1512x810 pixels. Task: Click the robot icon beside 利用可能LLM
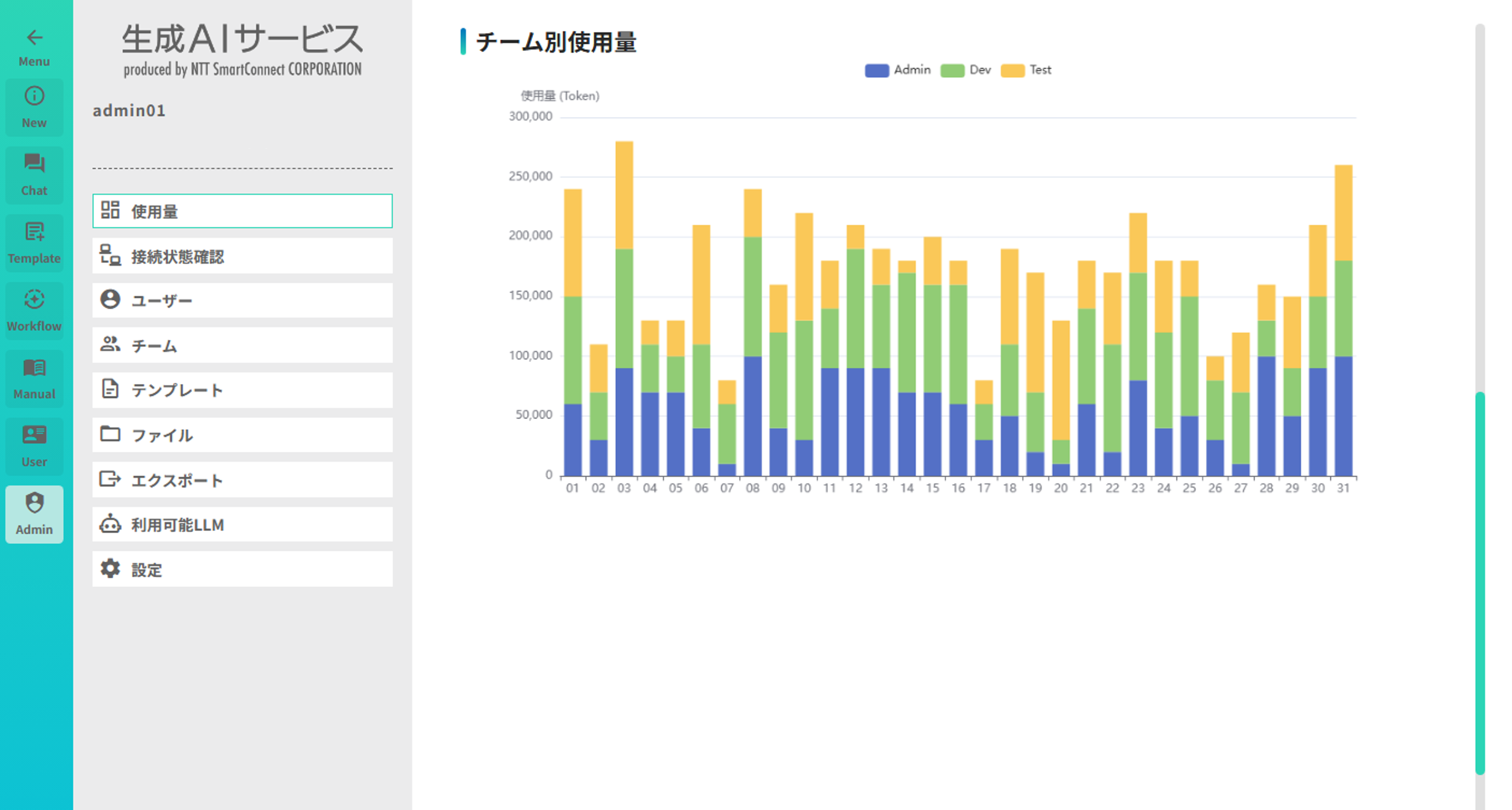(110, 524)
